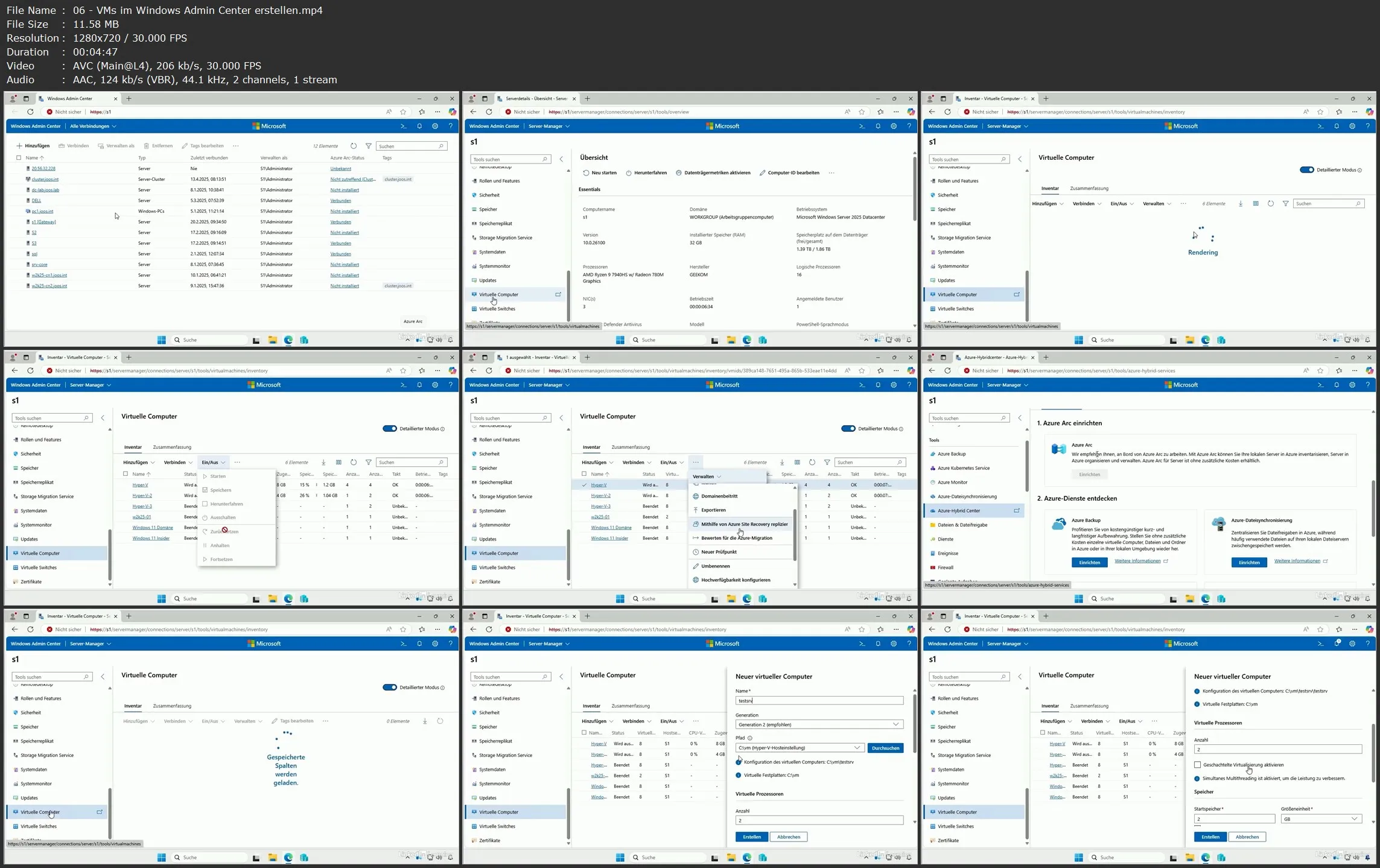1380x868 pixels.
Task: Click filter funnel icon in connections list frame
Action: (x=369, y=146)
